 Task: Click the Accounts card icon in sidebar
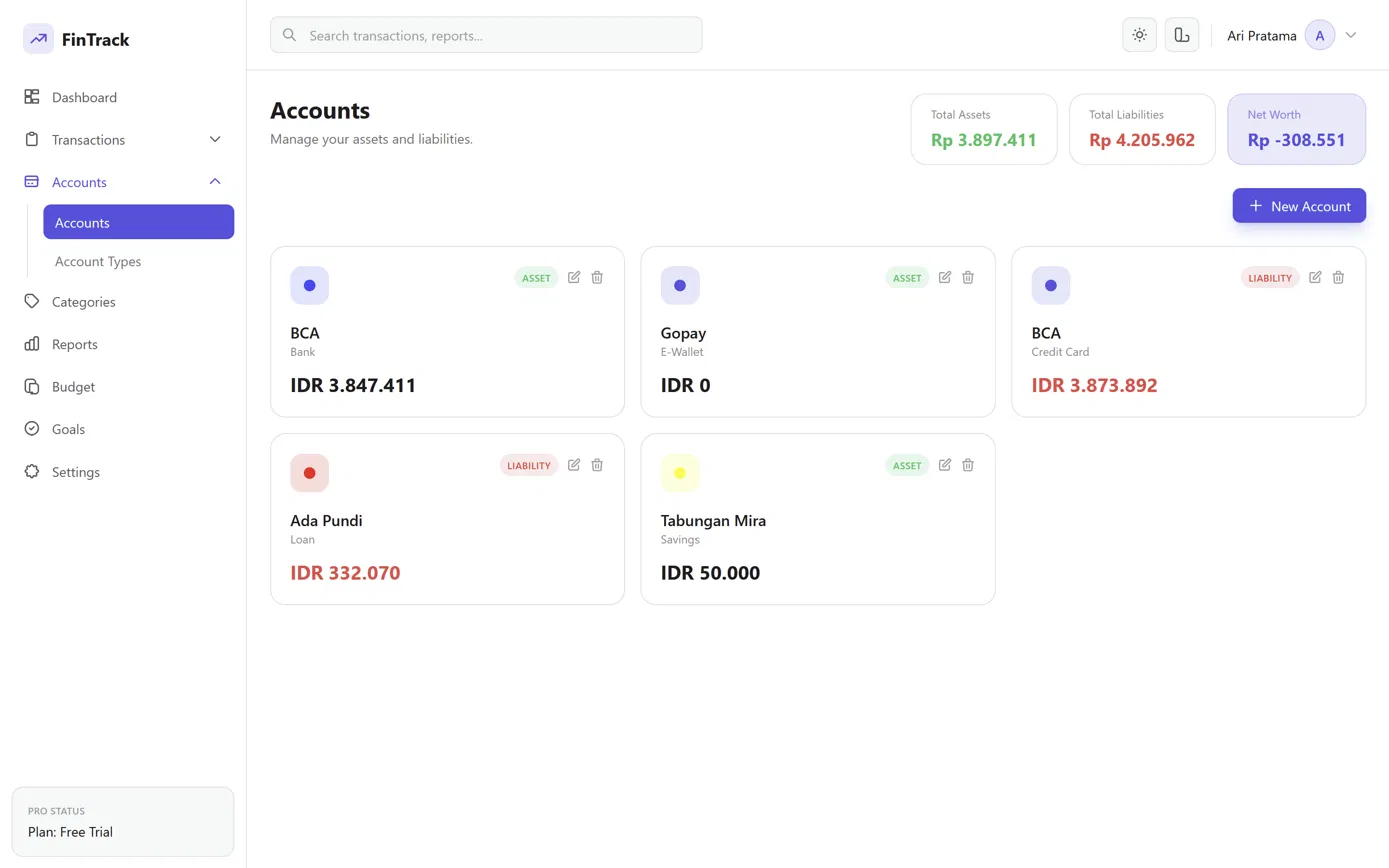[32, 182]
